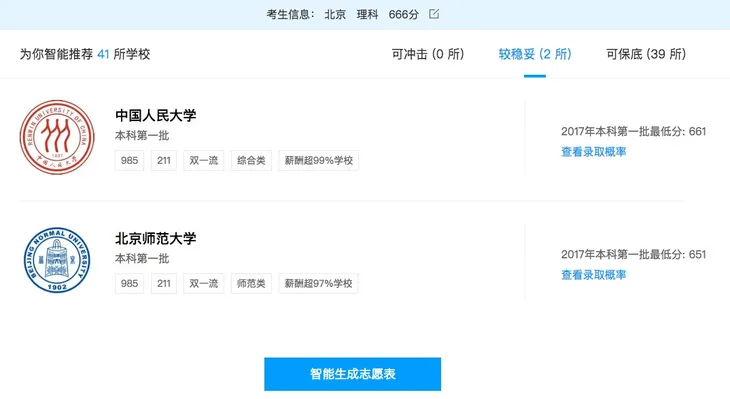Click the 211 tag under 中国人民大学
This screenshot has width=730, height=399.
164,161
